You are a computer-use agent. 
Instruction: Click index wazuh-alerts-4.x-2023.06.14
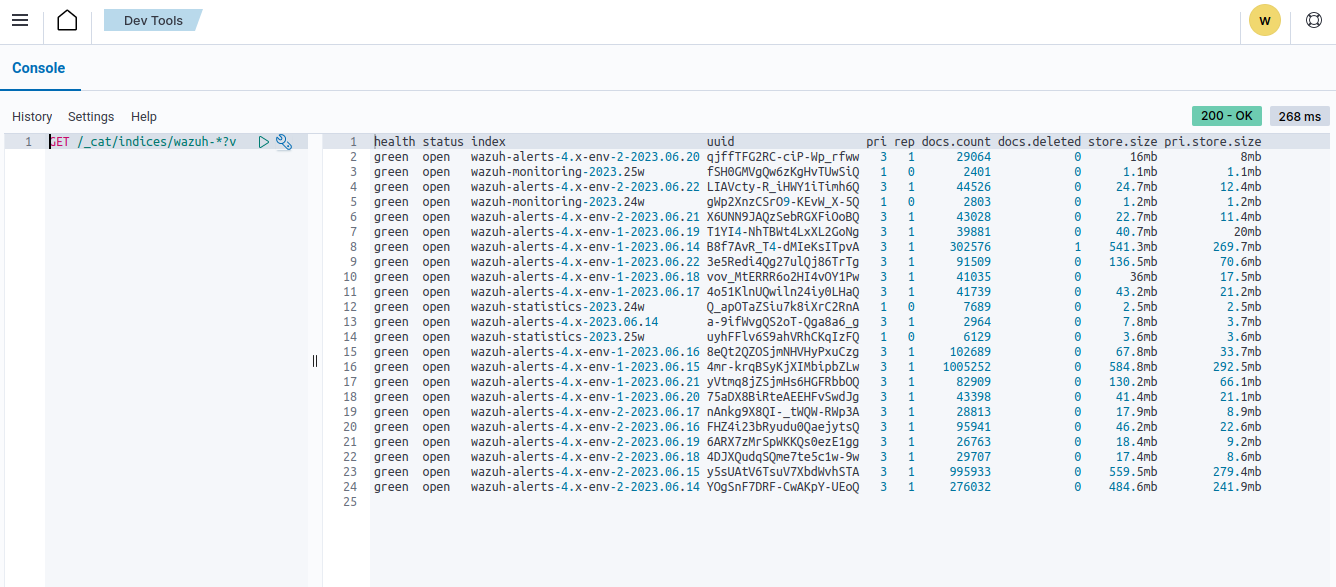(564, 322)
